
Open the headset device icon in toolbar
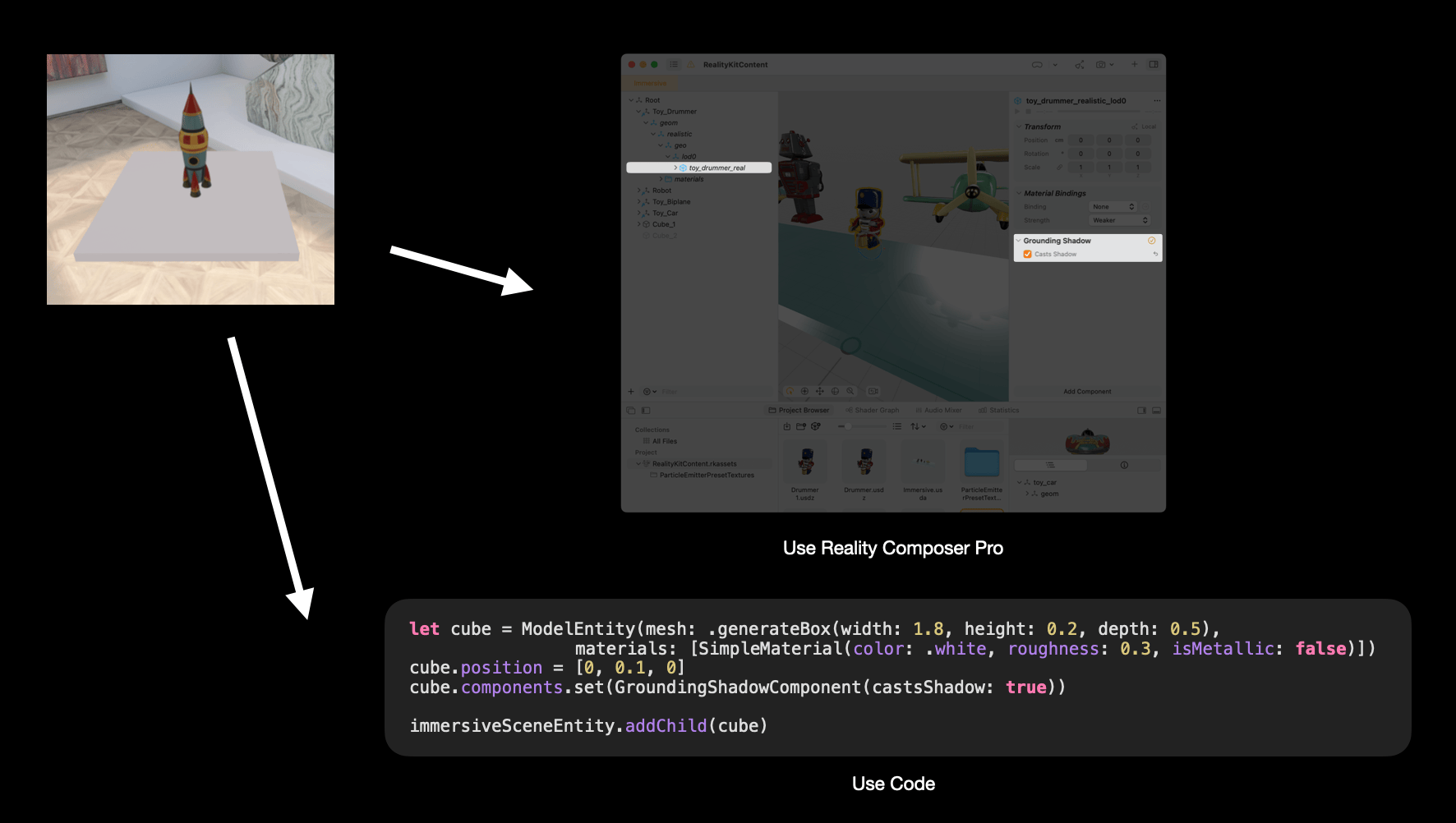click(x=1037, y=64)
